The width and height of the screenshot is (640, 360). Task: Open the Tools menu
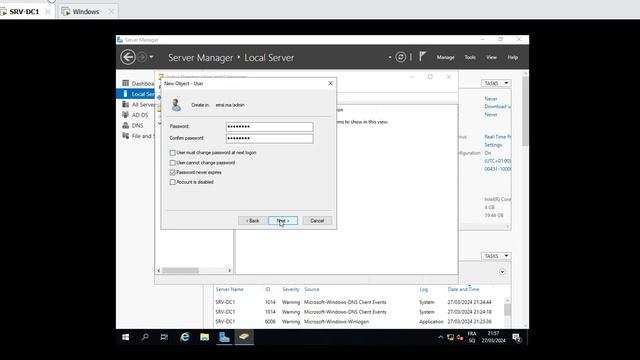[x=470, y=58]
